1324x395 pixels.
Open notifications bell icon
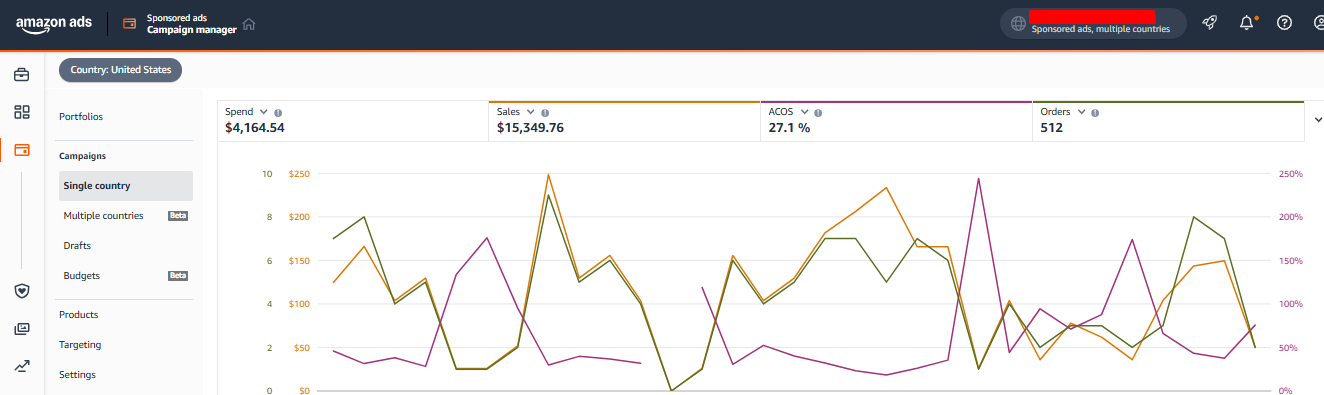[1247, 23]
